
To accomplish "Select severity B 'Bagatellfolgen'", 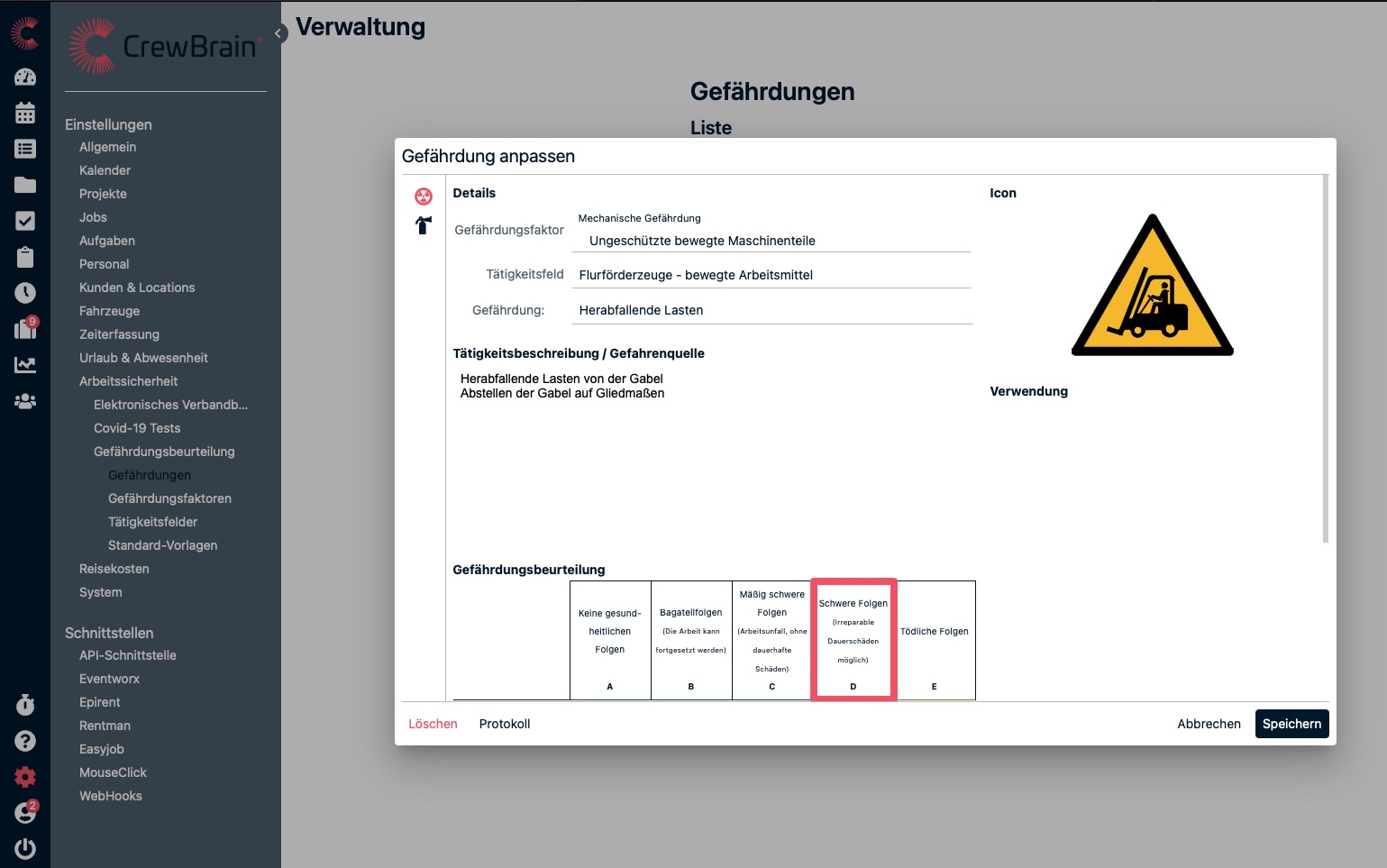I will (x=691, y=639).
